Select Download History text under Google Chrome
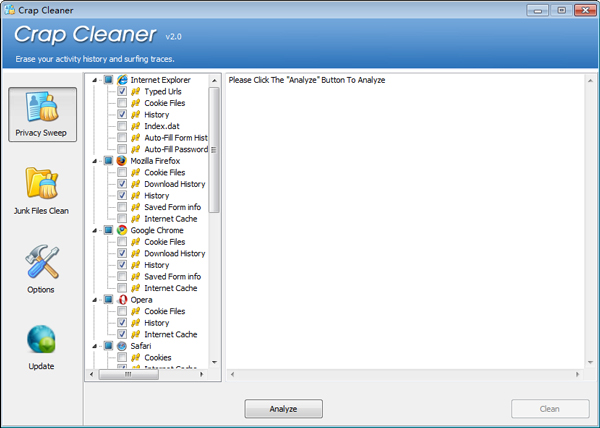This screenshot has height=428, width=600. click(175, 253)
